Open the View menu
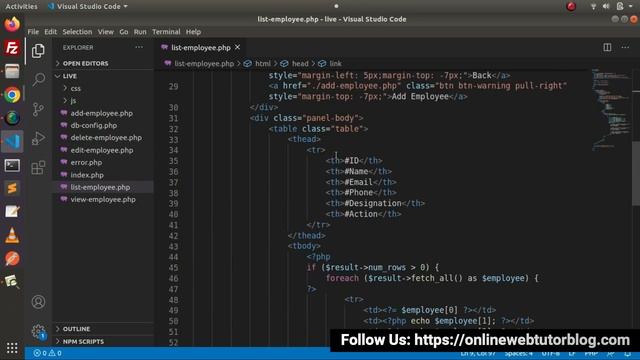This screenshot has width=640, height=360. 105,31
